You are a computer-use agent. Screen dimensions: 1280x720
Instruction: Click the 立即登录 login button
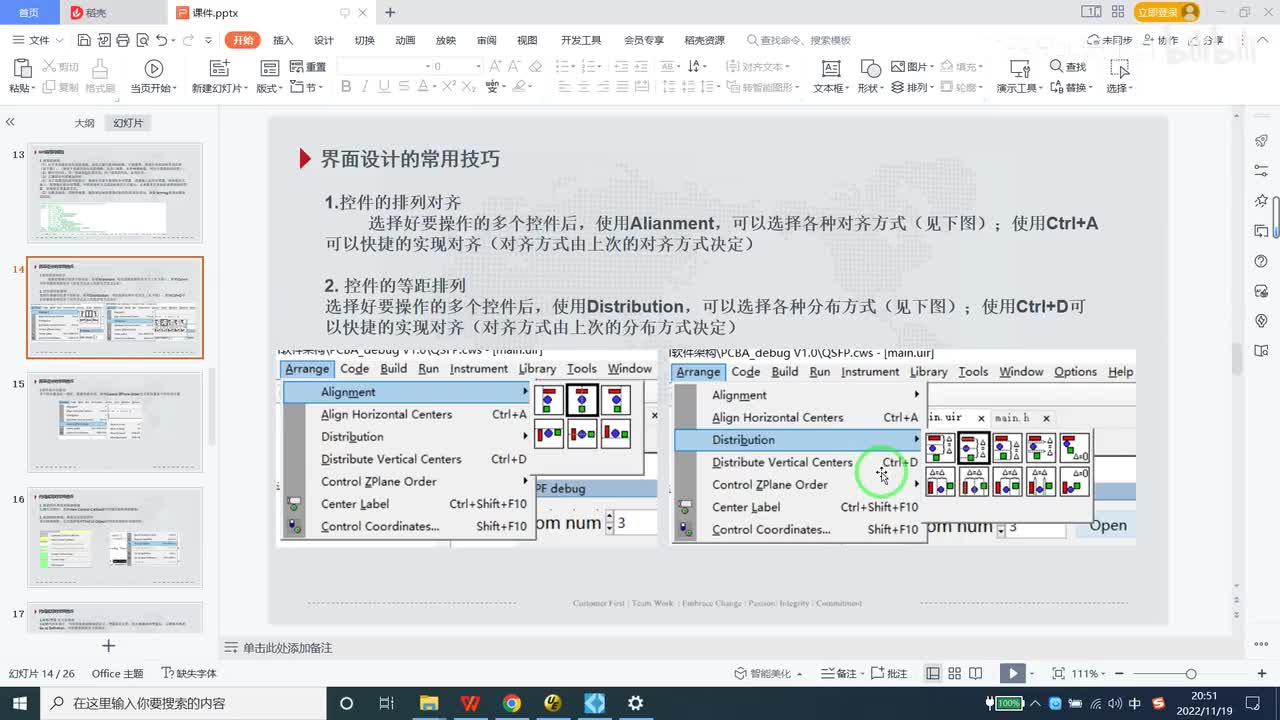(1166, 12)
